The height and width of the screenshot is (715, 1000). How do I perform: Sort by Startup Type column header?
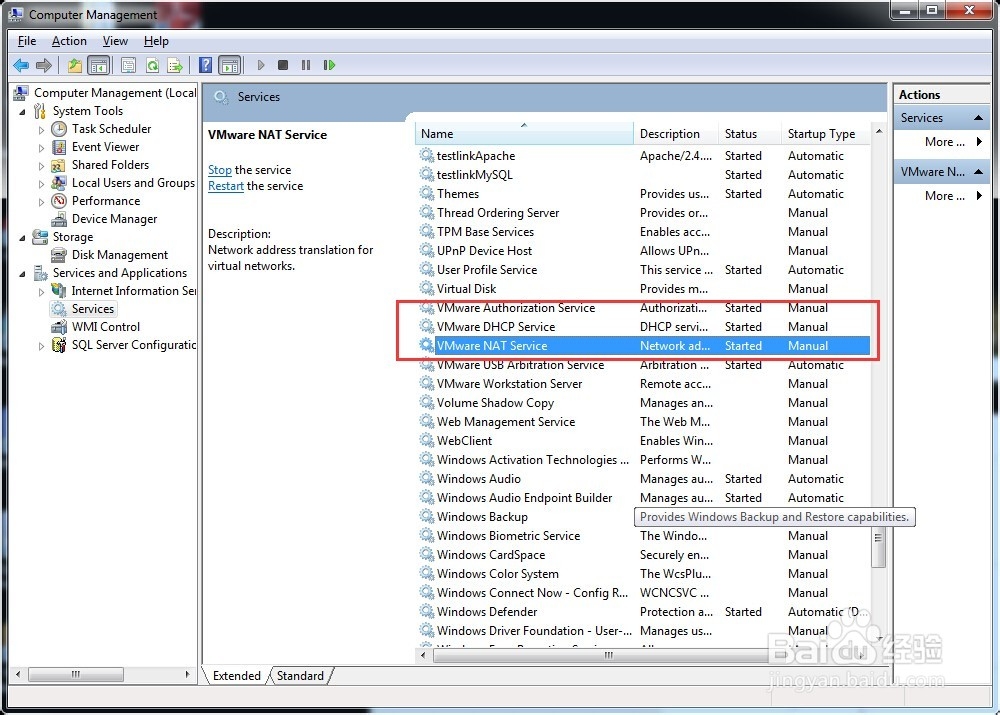click(826, 134)
